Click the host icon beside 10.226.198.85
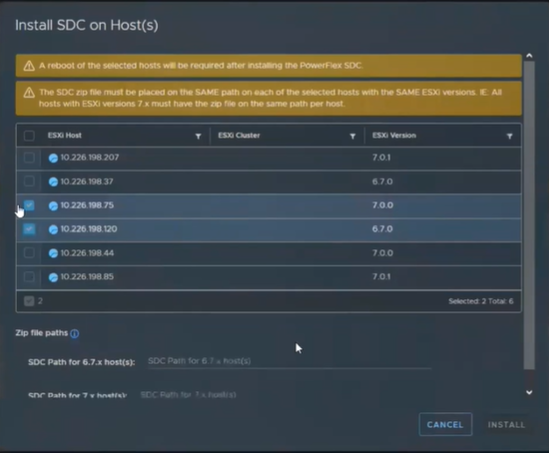Image resolution: width=549 pixels, height=453 pixels. coord(53,277)
